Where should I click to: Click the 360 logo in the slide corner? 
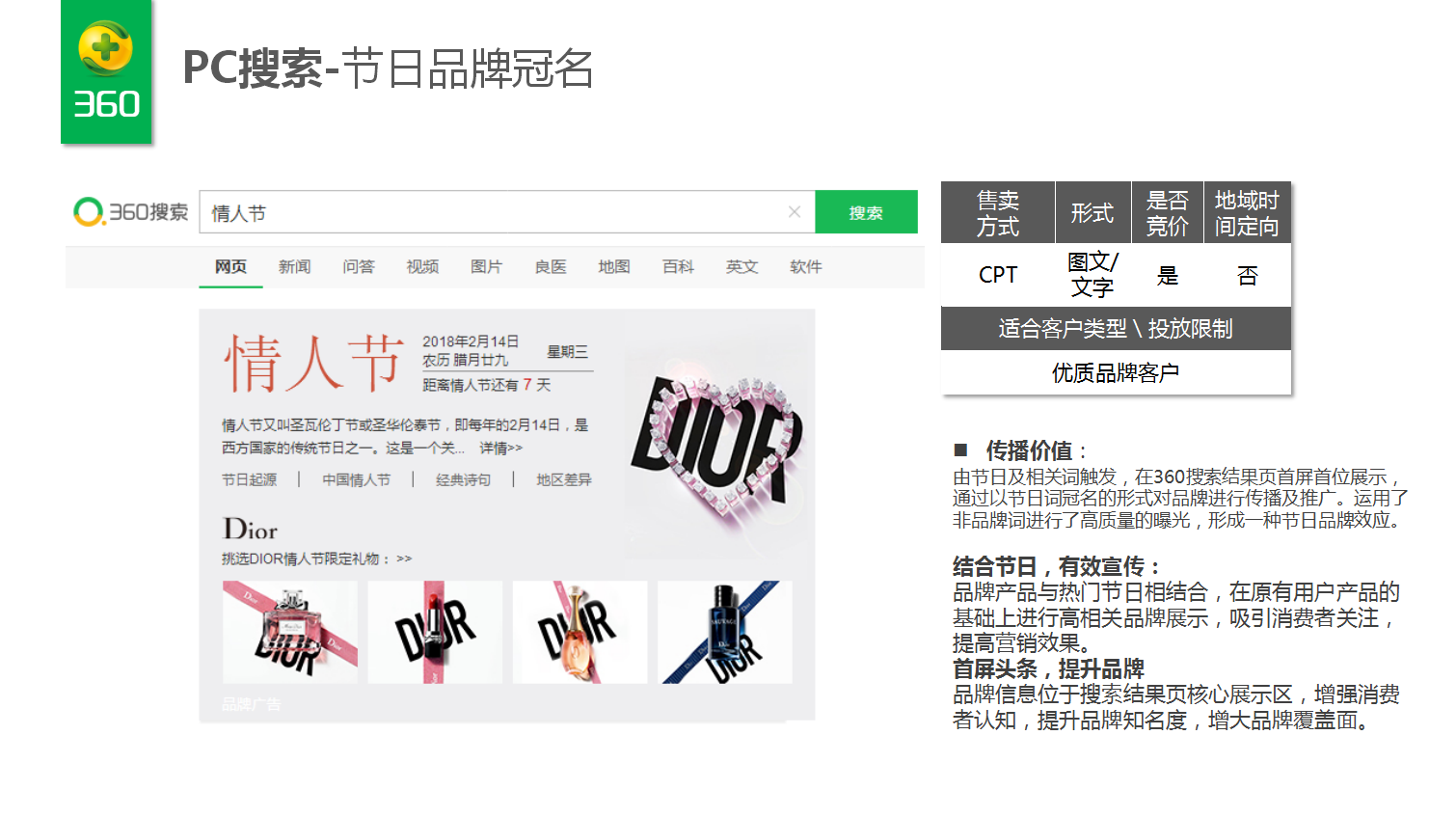point(106,71)
